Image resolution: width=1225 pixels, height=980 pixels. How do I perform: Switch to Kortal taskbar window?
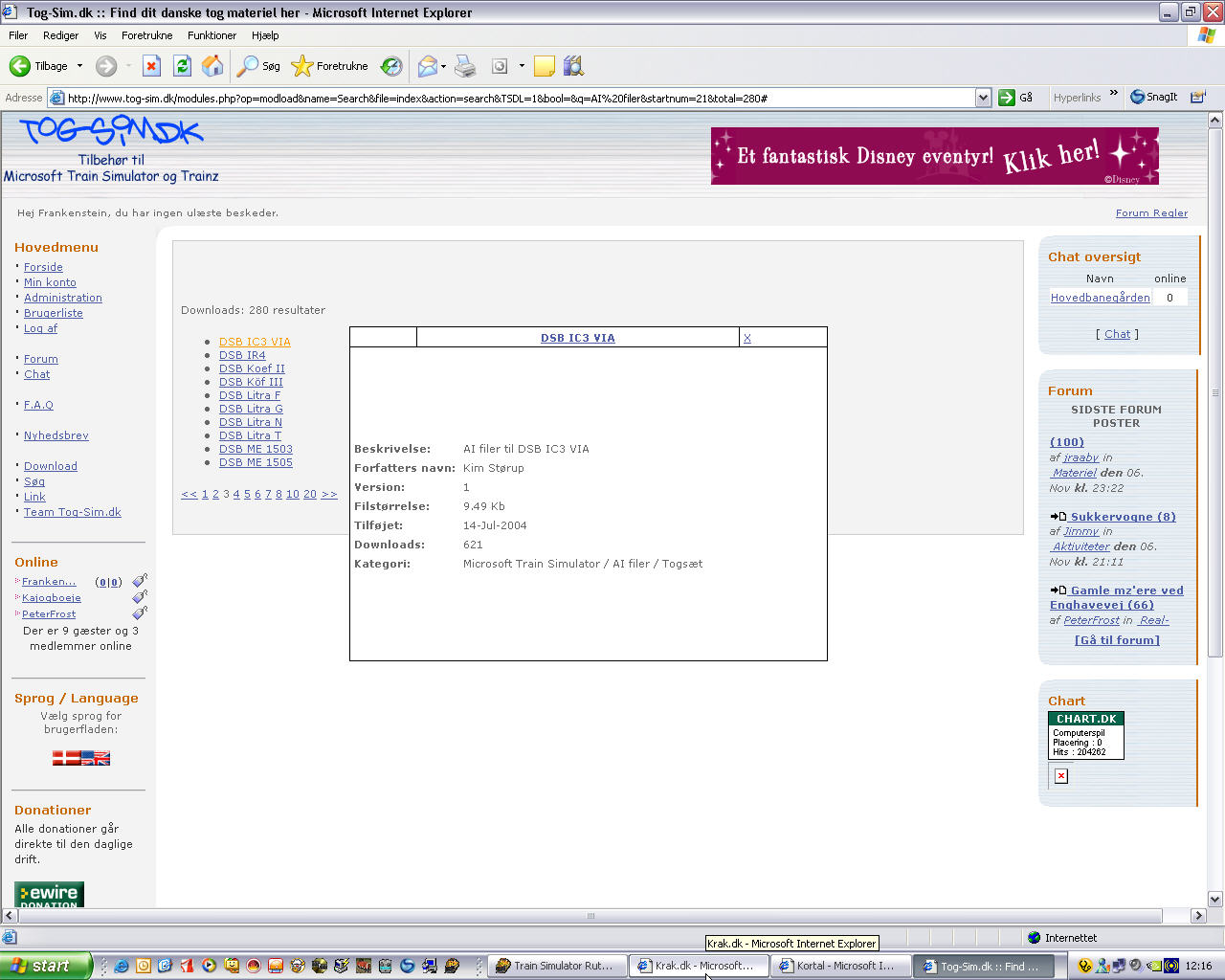click(839, 966)
